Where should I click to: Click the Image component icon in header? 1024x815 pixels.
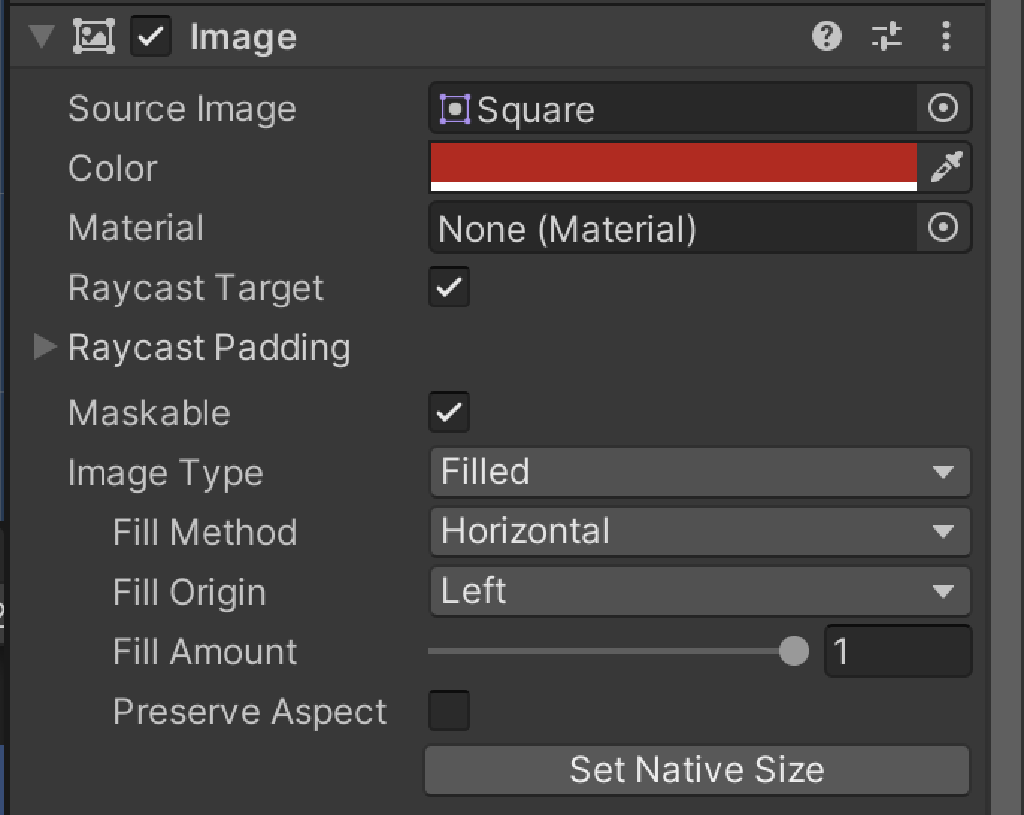point(94,38)
